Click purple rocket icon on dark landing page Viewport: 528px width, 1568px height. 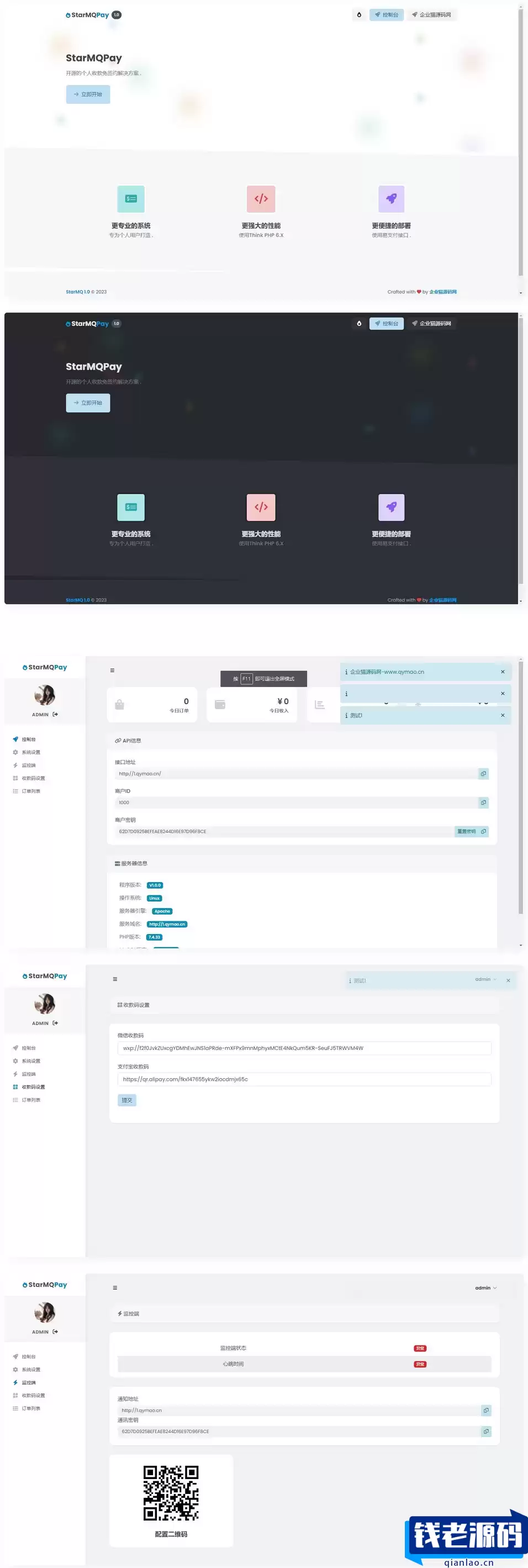[392, 508]
